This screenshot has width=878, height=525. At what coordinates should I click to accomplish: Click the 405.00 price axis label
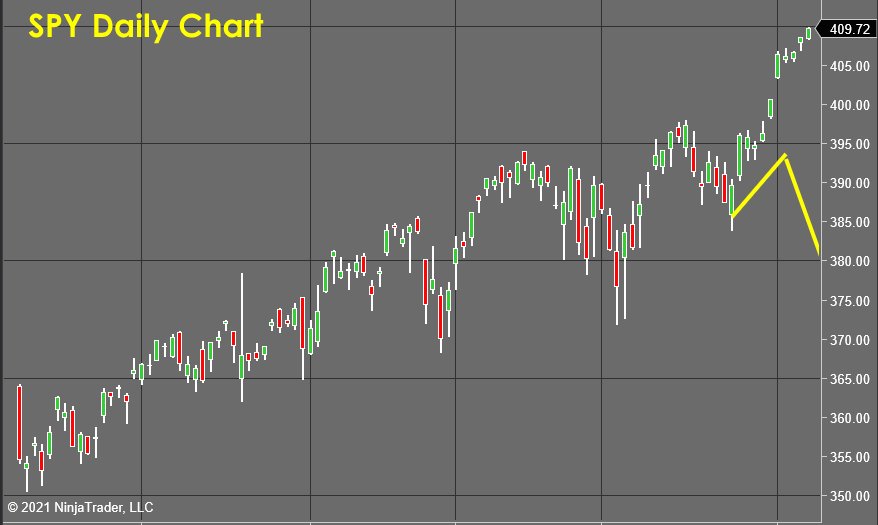click(849, 66)
